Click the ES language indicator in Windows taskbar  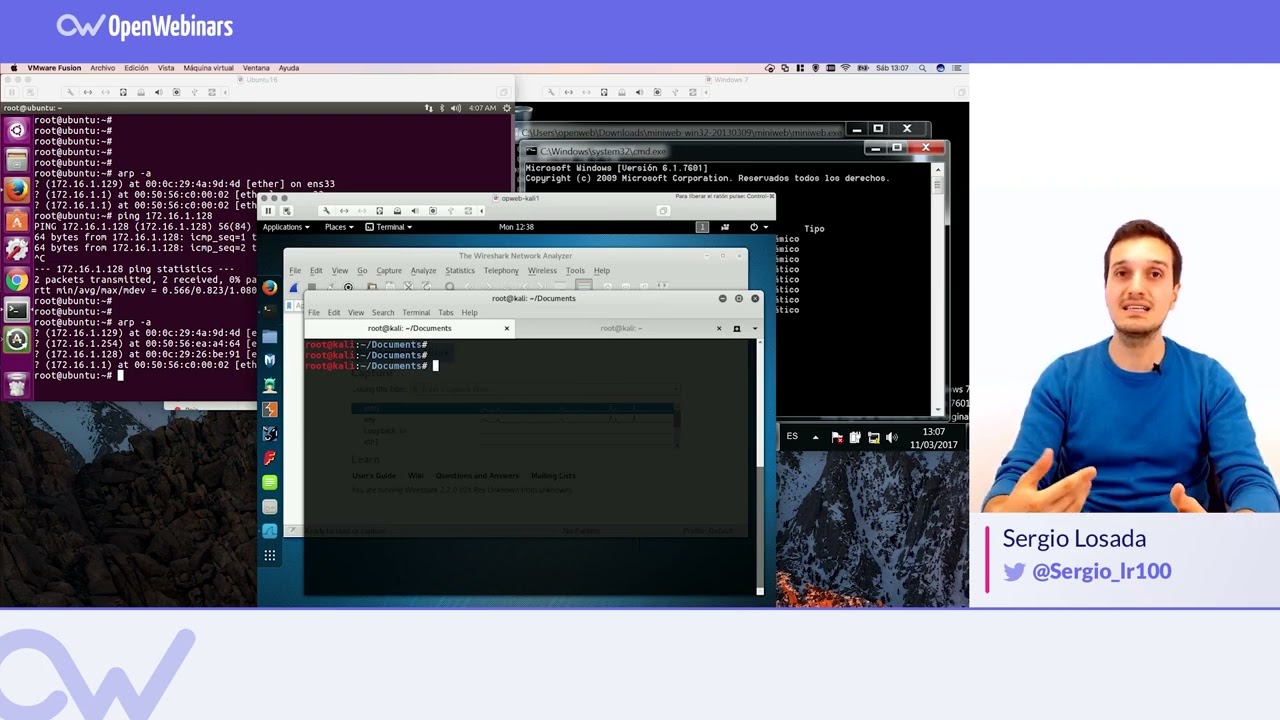(792, 437)
